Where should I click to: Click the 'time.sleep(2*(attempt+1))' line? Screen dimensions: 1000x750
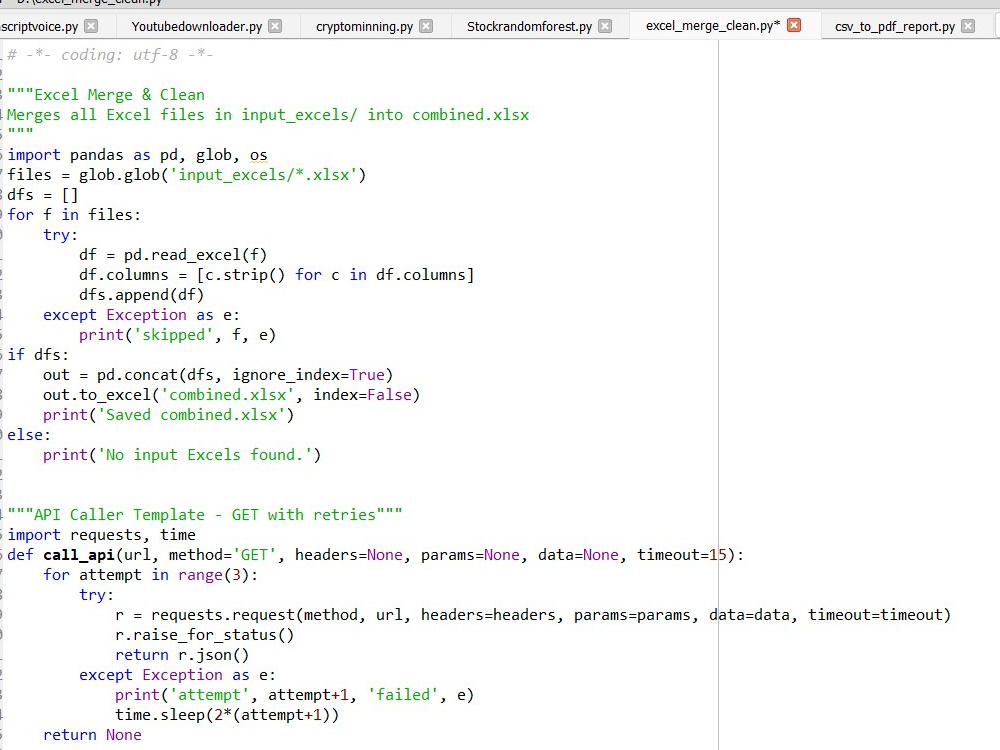click(227, 716)
